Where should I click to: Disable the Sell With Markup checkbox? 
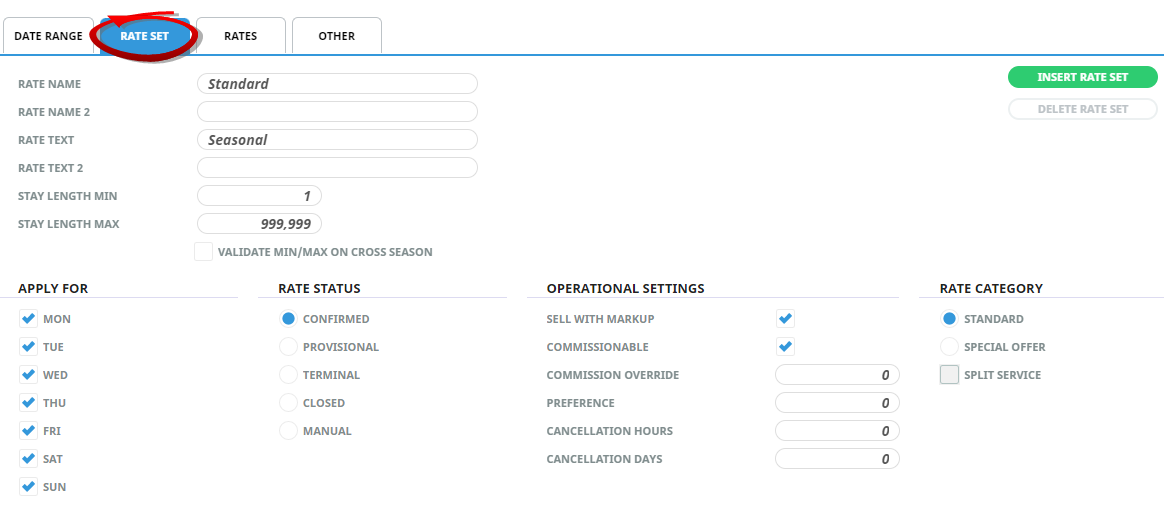pyautogui.click(x=786, y=319)
